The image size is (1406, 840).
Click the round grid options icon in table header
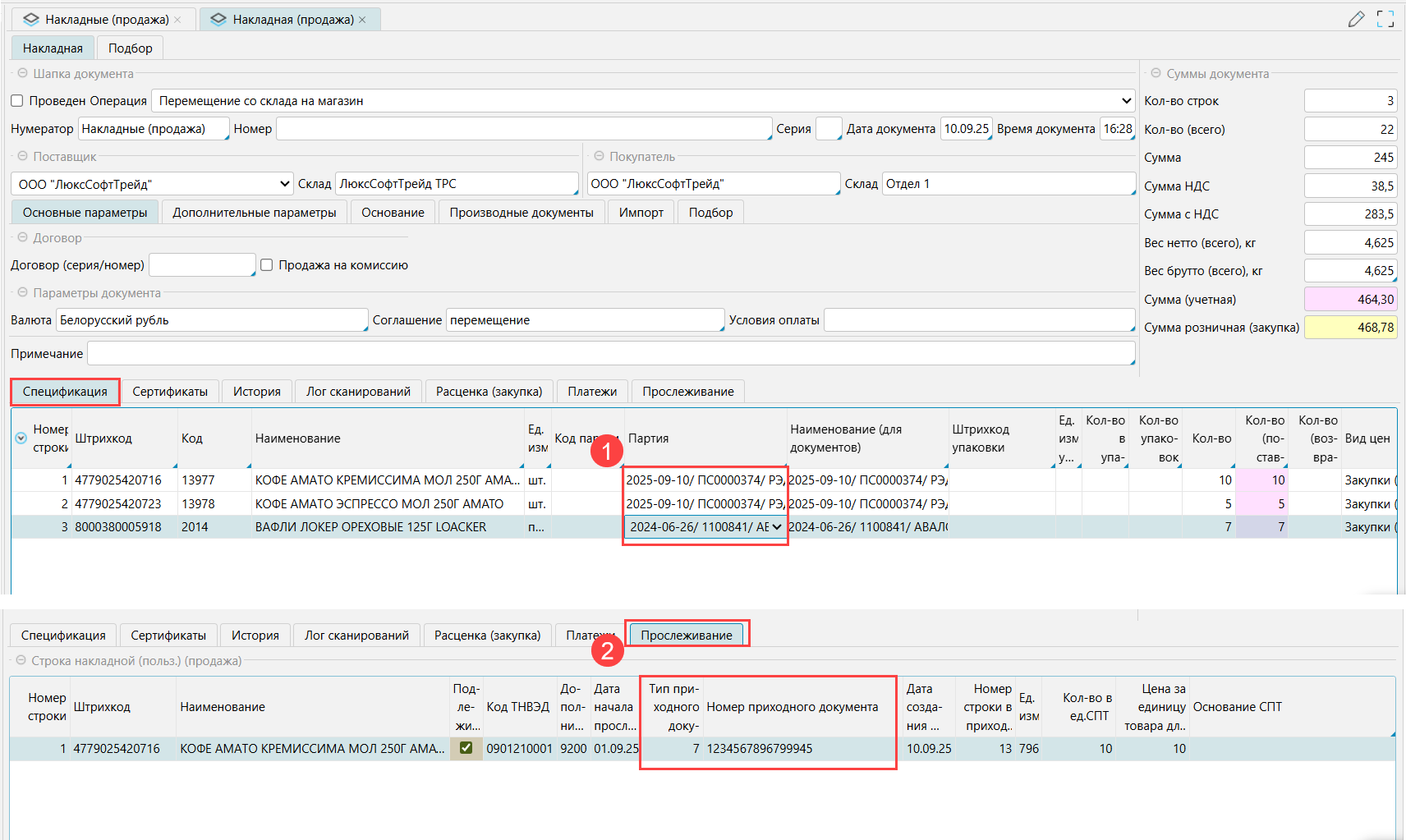(21, 438)
